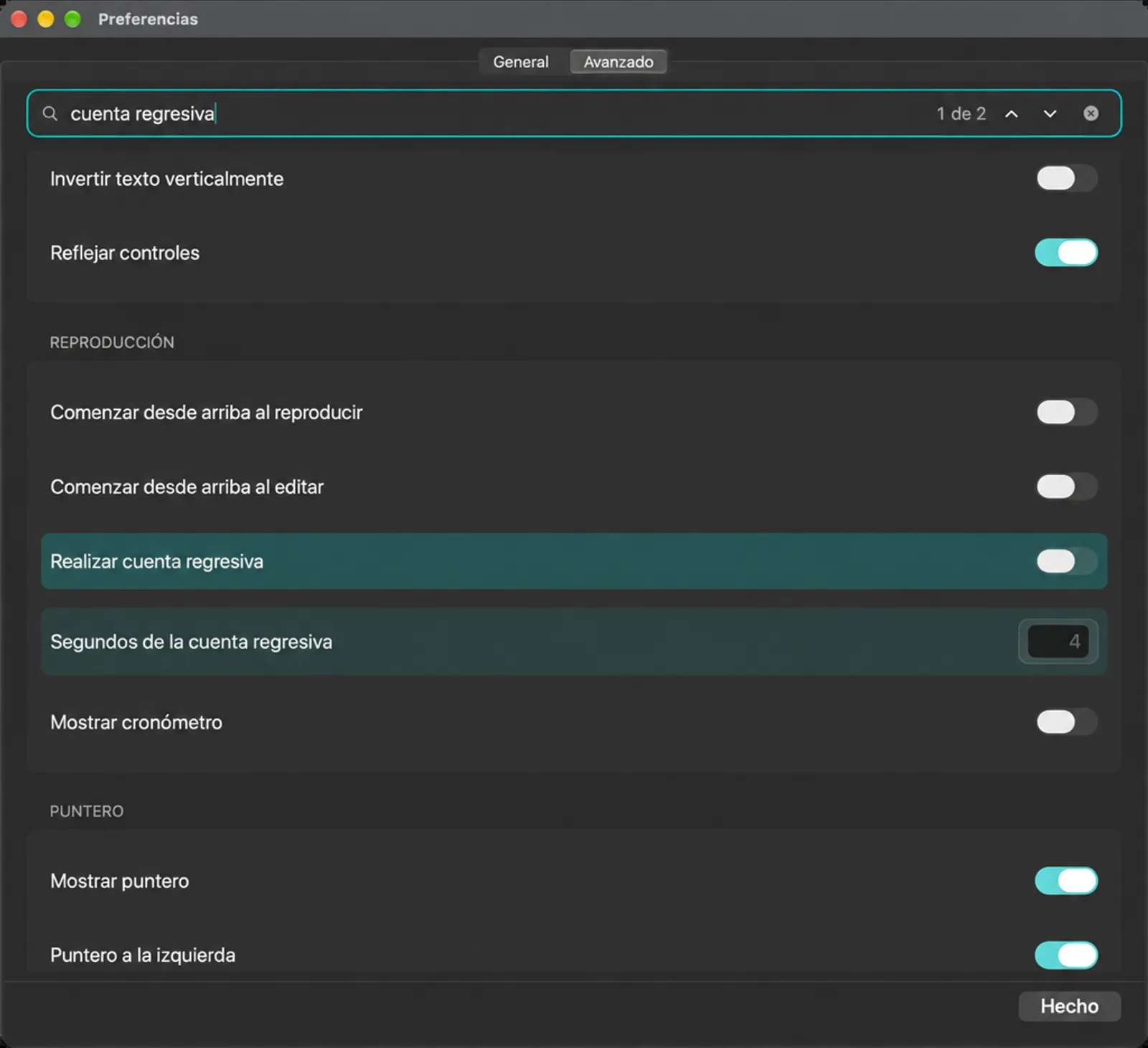Click the 'Mostrar cronómetro' label
Screen dimensions: 1148x1048
point(136,722)
